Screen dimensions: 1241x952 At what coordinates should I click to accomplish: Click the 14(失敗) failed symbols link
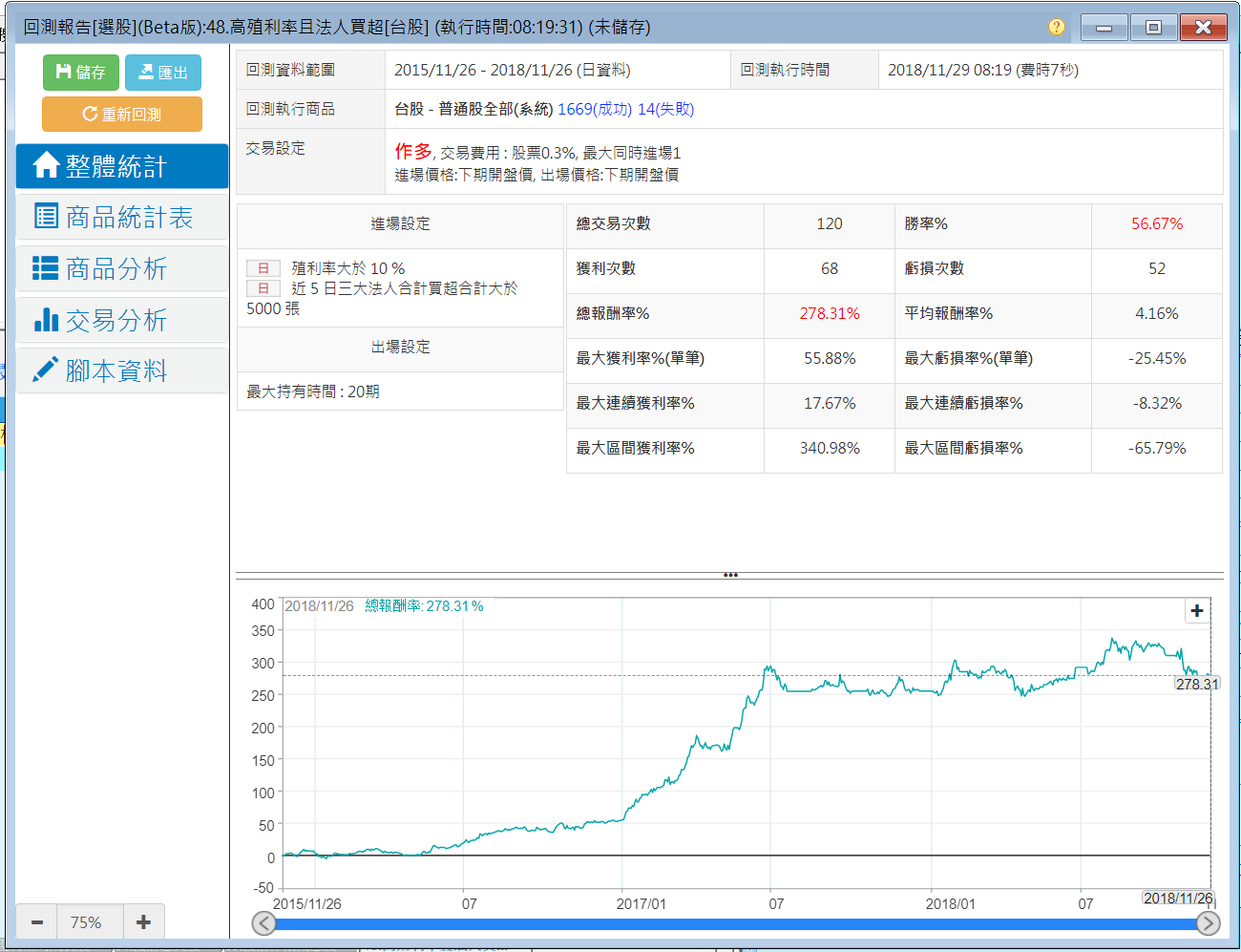(665, 109)
